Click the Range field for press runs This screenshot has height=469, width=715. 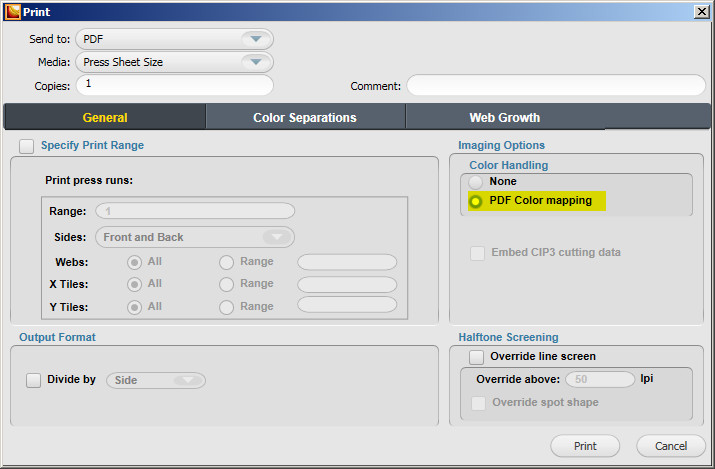[x=195, y=211]
